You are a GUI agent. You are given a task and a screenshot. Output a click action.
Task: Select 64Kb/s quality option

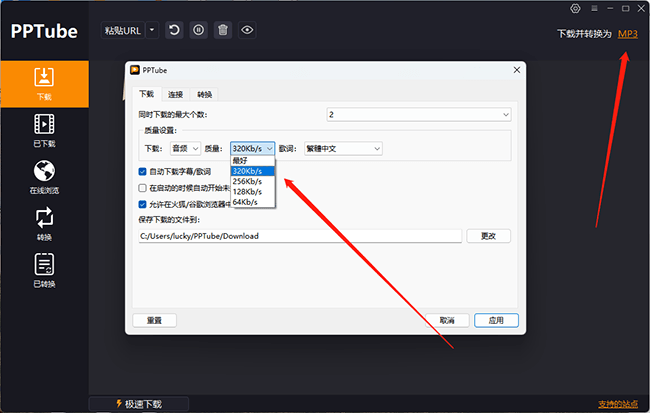point(252,202)
